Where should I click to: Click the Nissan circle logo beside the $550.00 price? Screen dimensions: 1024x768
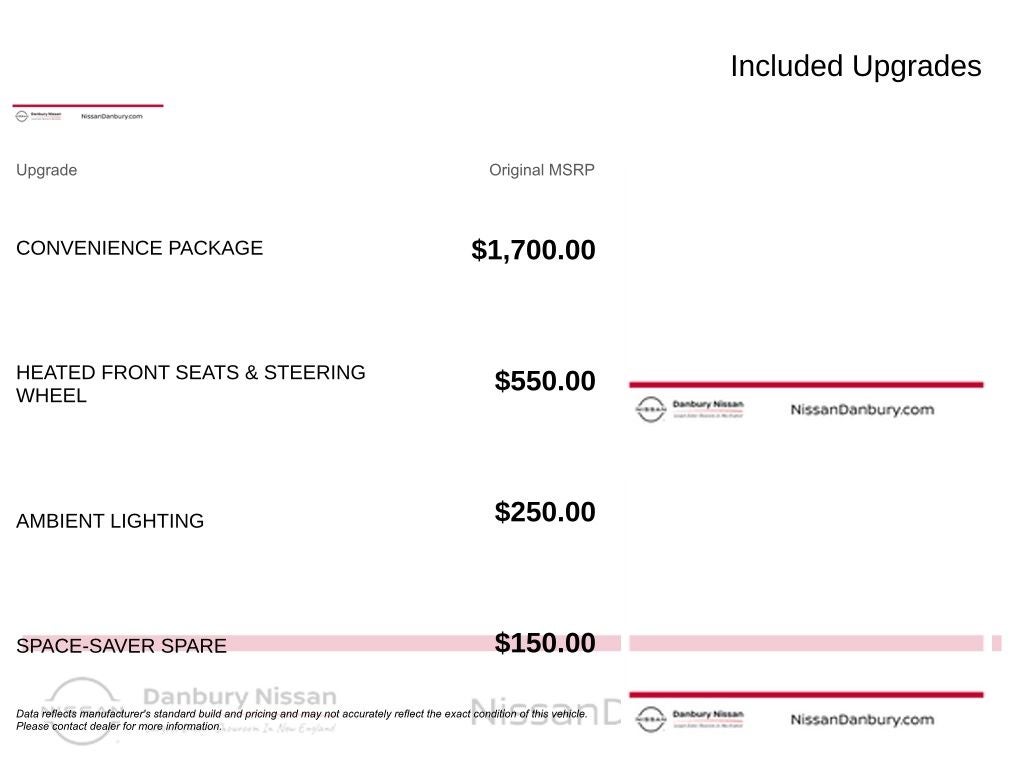click(x=650, y=409)
